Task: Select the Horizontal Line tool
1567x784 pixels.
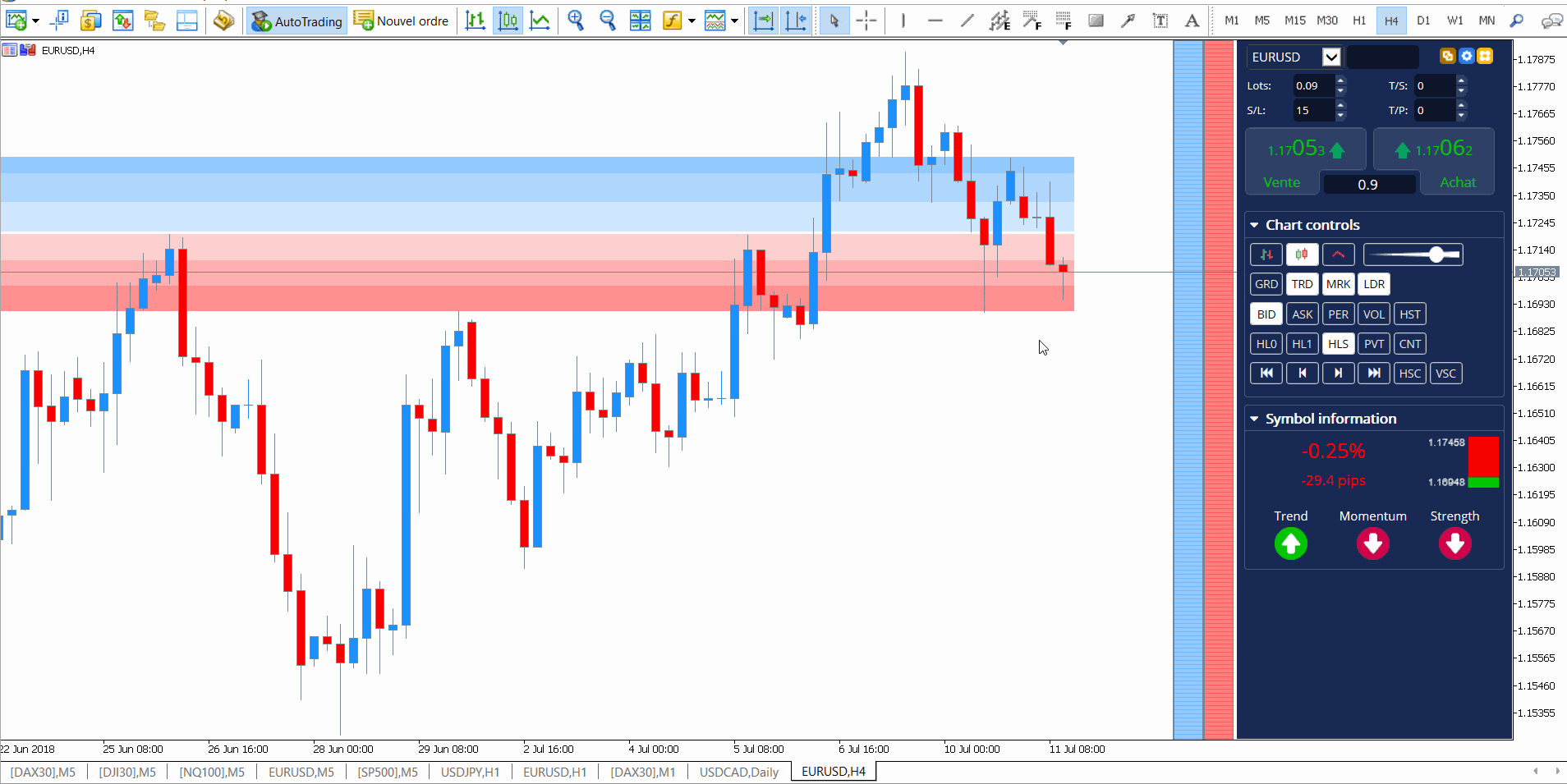Action: point(935,21)
